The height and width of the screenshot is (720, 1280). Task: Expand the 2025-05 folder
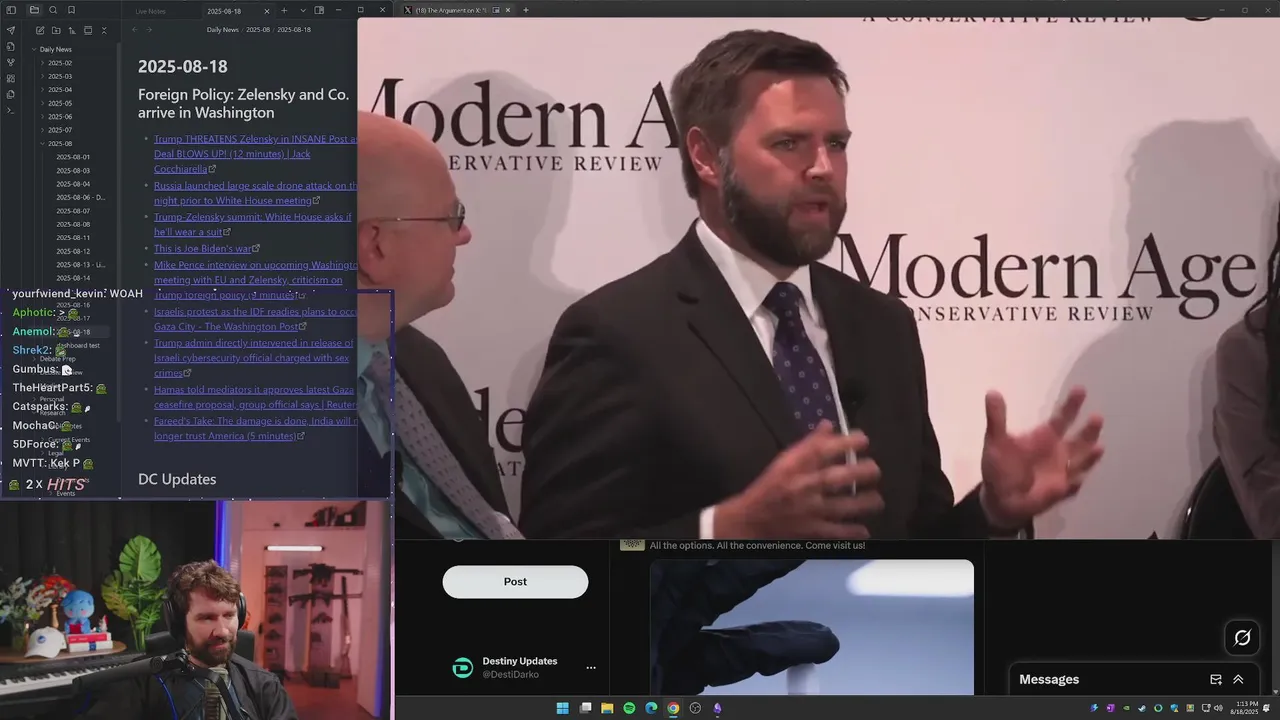point(60,103)
